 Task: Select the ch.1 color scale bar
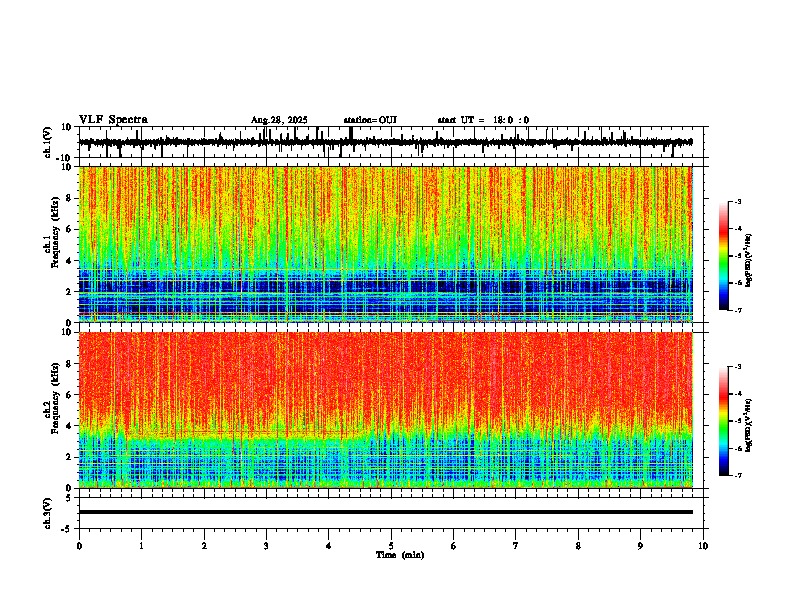[x=724, y=256]
